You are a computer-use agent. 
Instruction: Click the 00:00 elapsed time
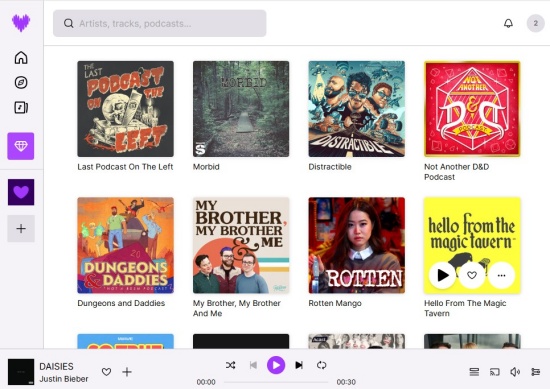[206, 382]
